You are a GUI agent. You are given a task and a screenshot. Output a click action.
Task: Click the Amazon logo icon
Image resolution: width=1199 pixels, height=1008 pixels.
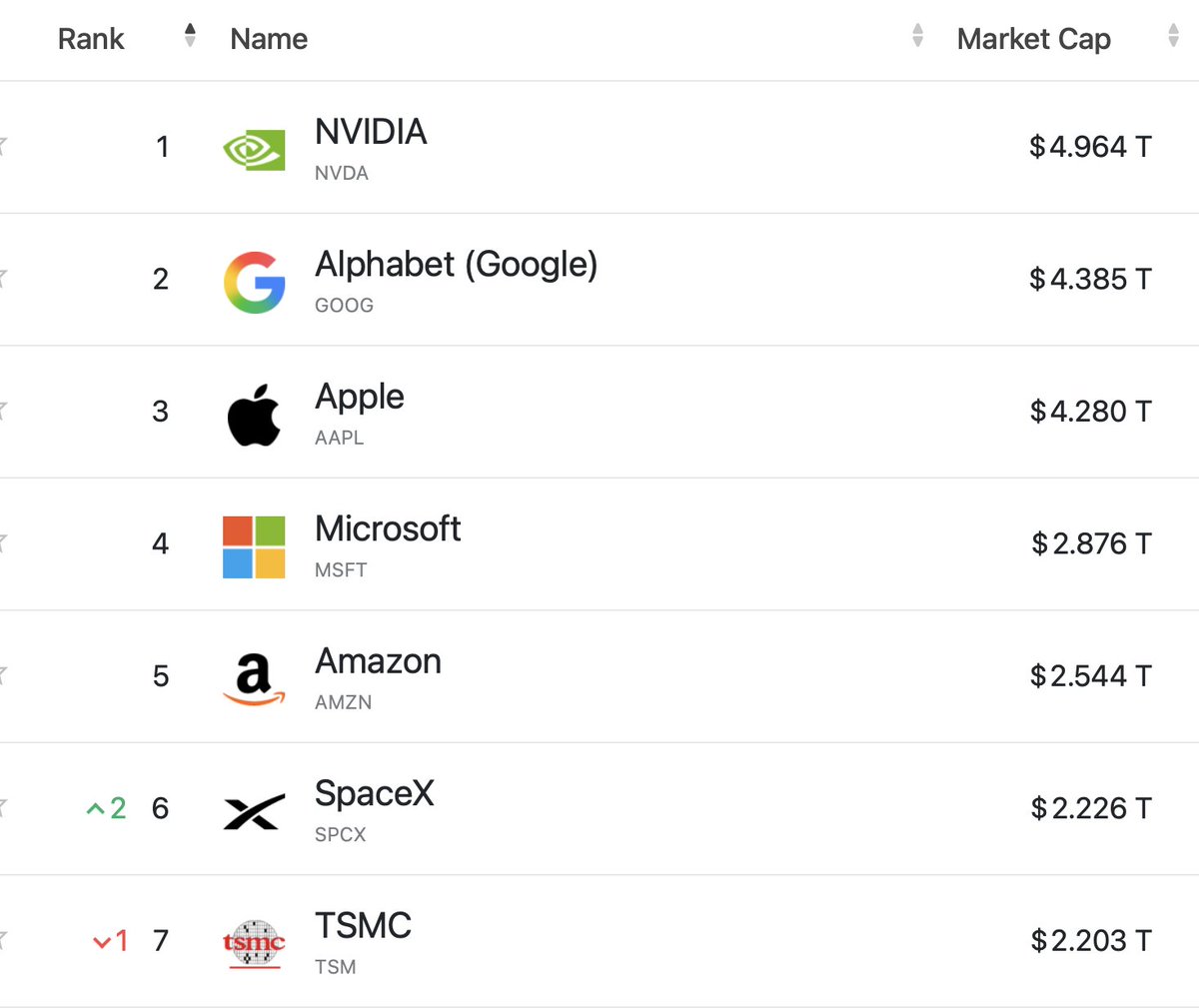pyautogui.click(x=254, y=679)
